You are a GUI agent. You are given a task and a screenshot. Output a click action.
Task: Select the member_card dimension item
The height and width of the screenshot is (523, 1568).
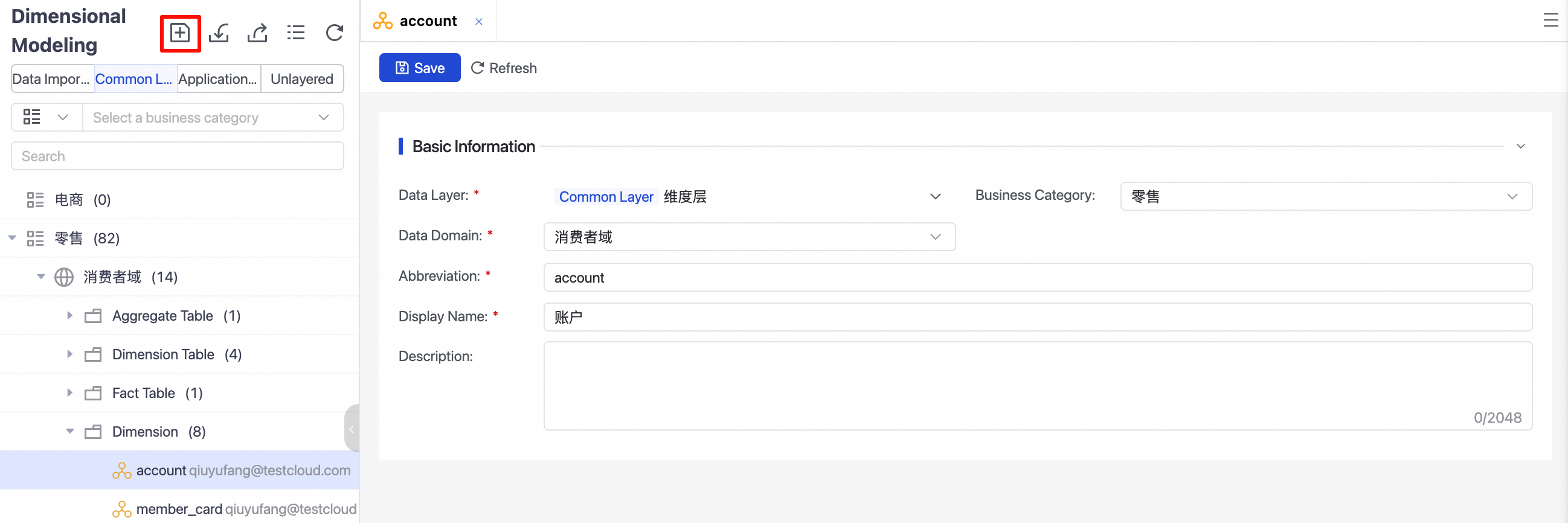click(179, 509)
